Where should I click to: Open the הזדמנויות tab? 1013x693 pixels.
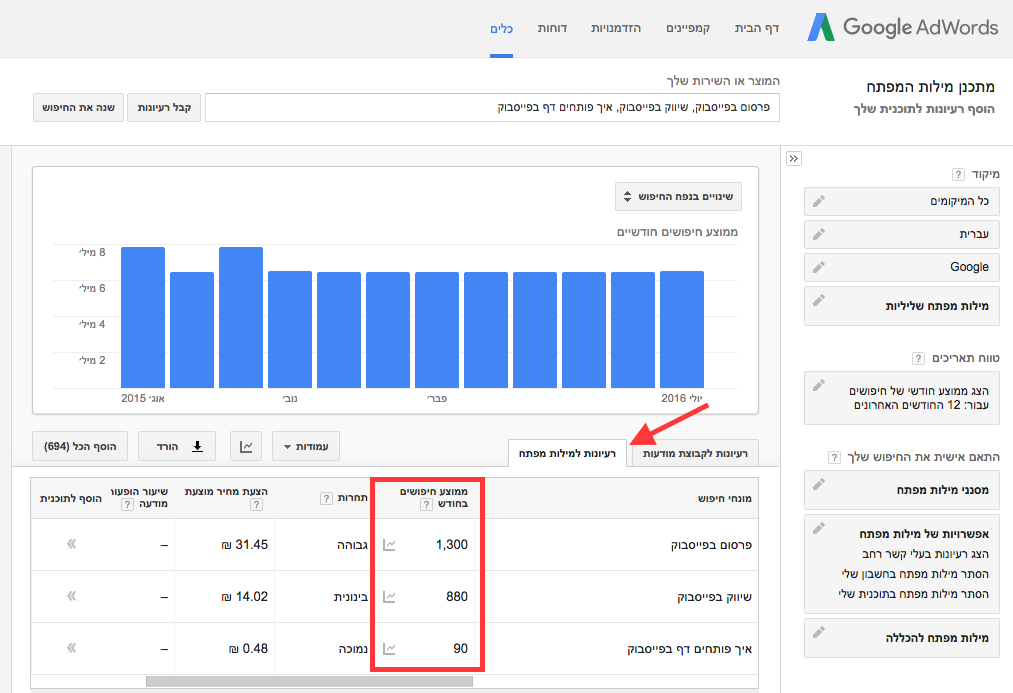(616, 28)
